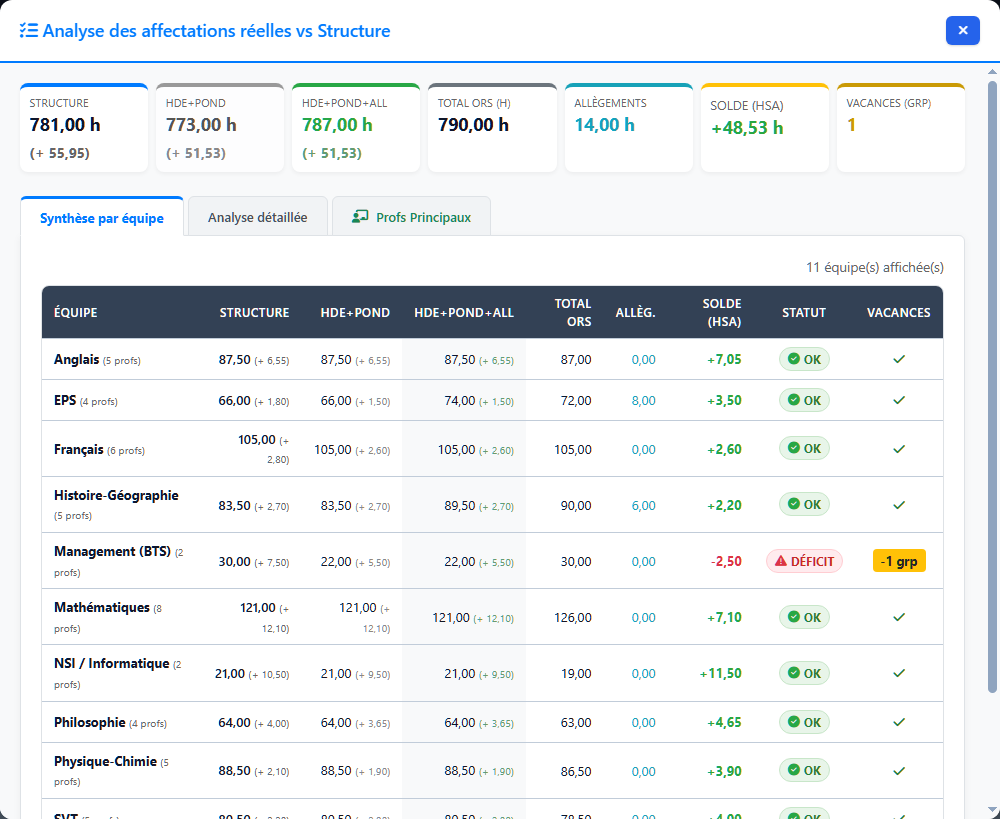Click the 8,00 allègement value for EPS

tap(643, 401)
